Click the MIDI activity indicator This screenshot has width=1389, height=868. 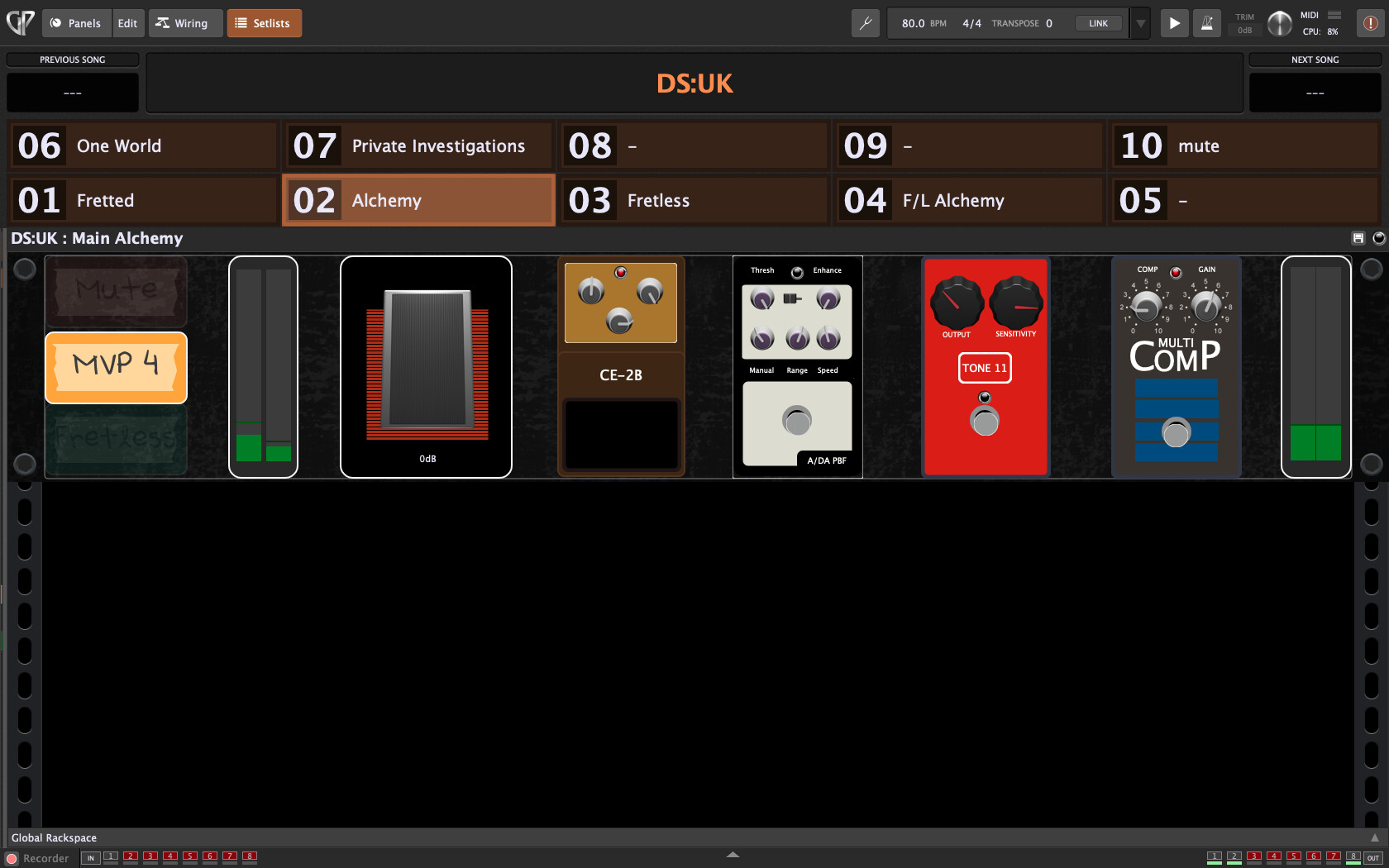pos(1334,15)
